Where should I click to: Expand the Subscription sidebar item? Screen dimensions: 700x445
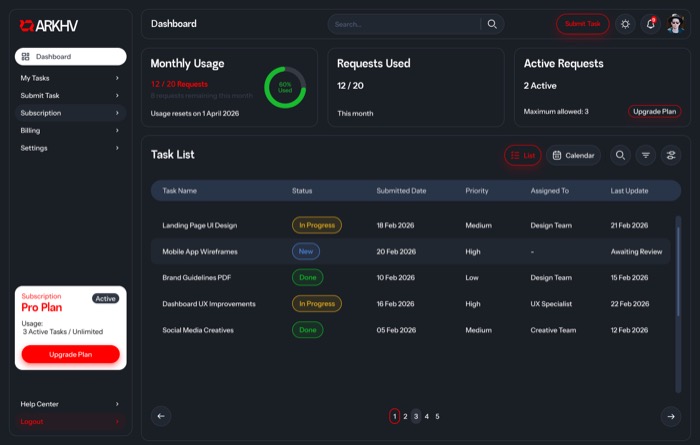point(70,113)
